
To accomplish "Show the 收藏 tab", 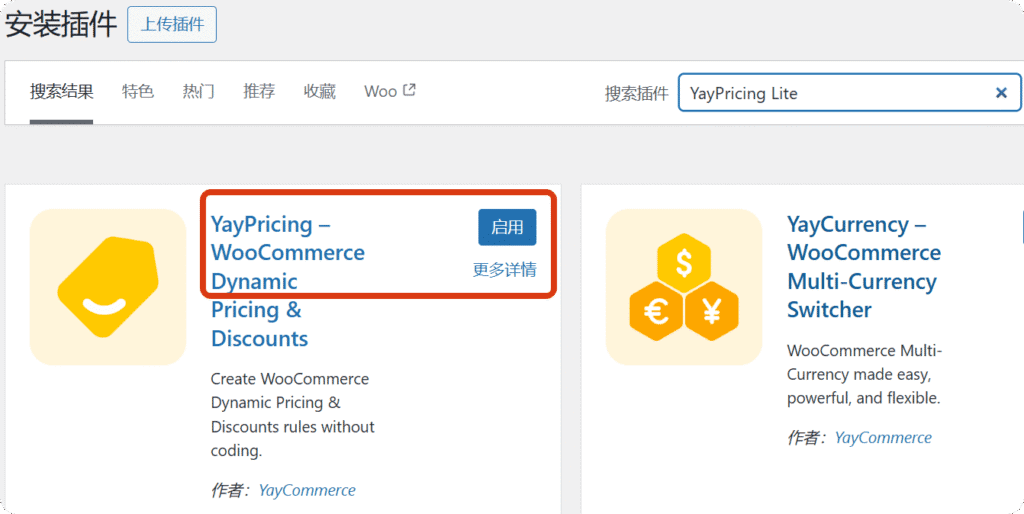I will click(320, 92).
